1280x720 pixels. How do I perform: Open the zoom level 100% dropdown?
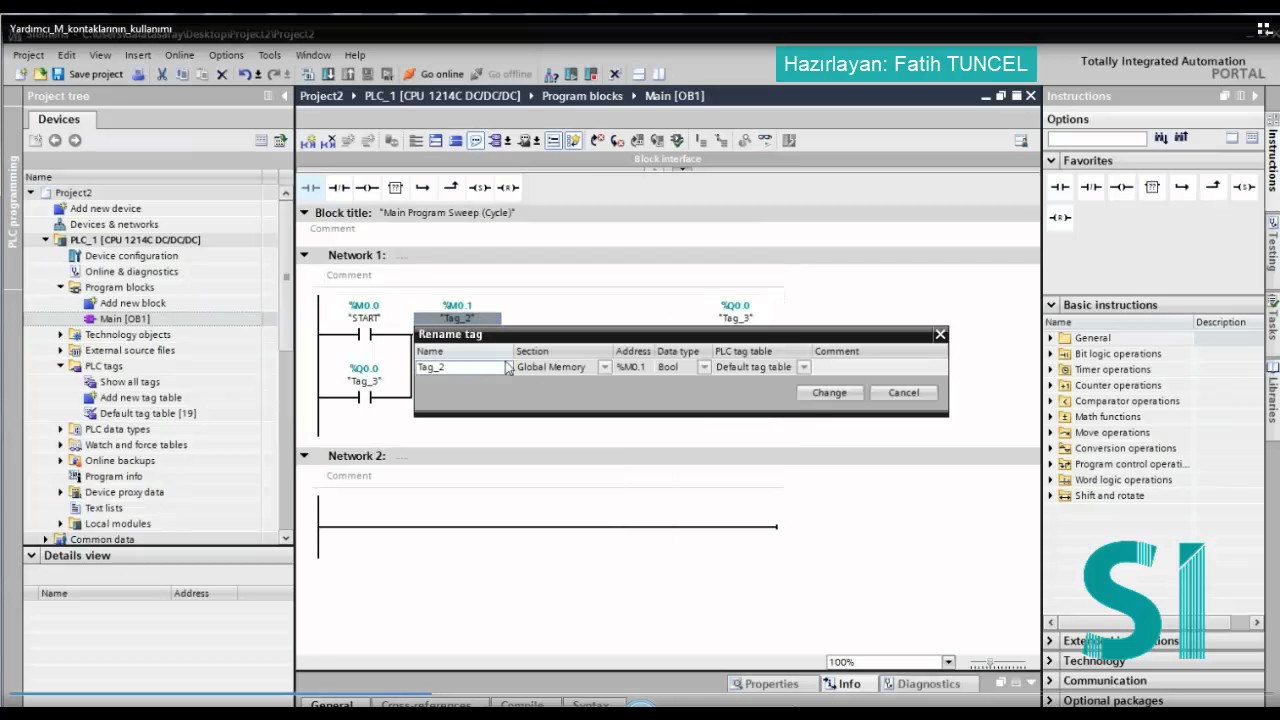(948, 662)
